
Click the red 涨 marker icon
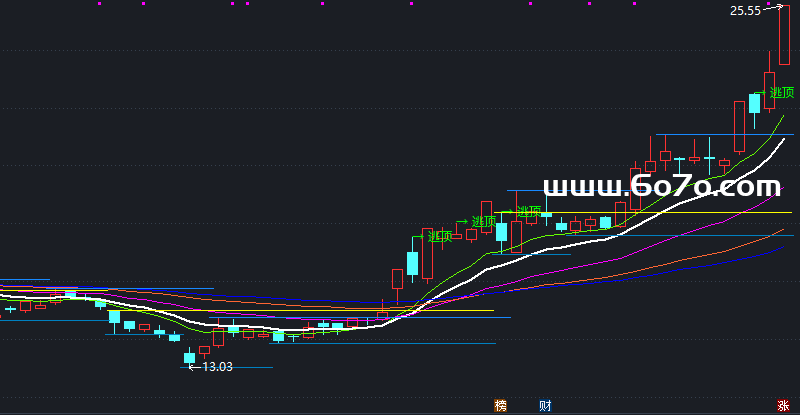point(783,406)
